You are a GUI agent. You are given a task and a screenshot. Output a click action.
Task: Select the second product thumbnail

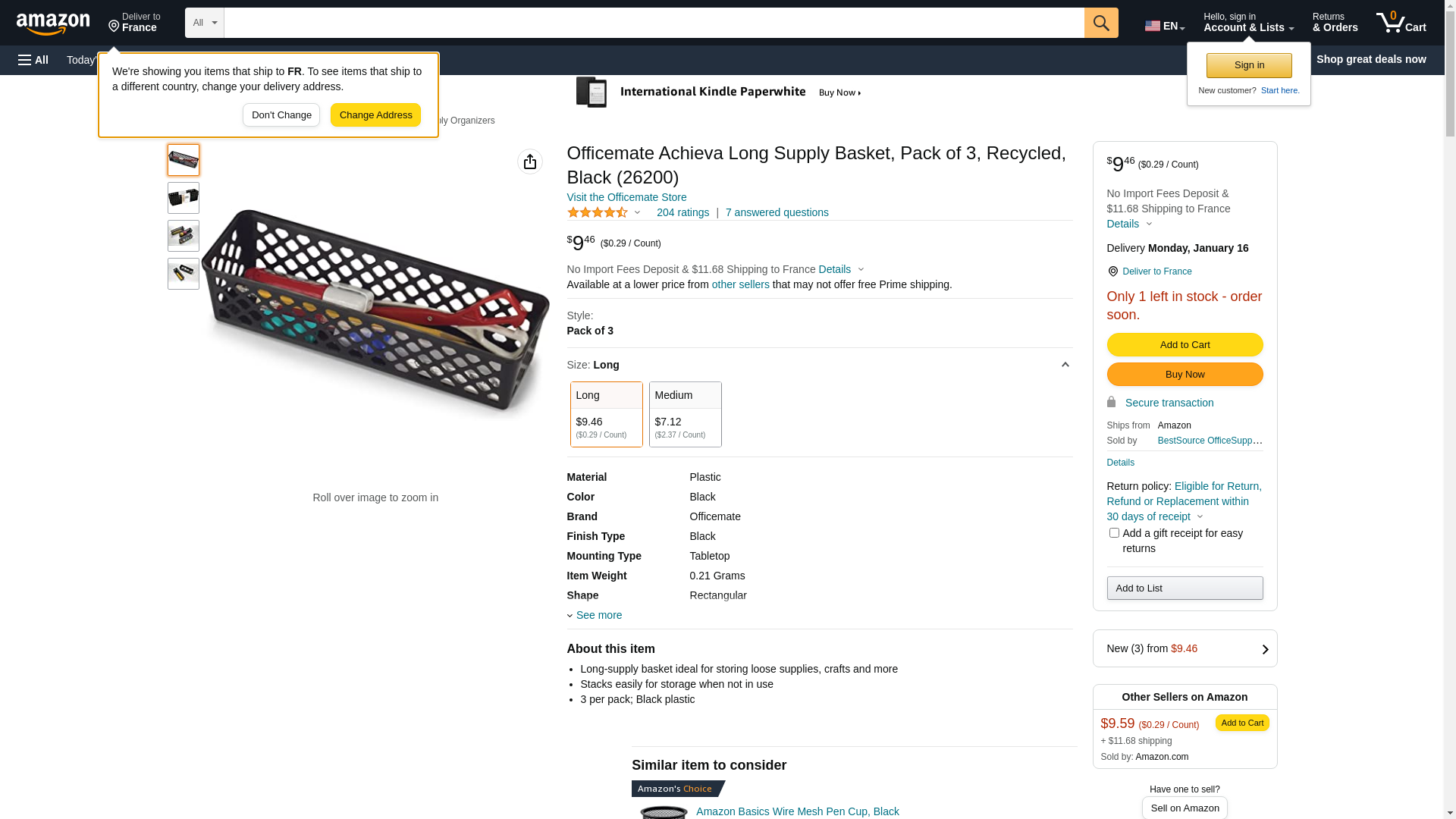point(184,198)
